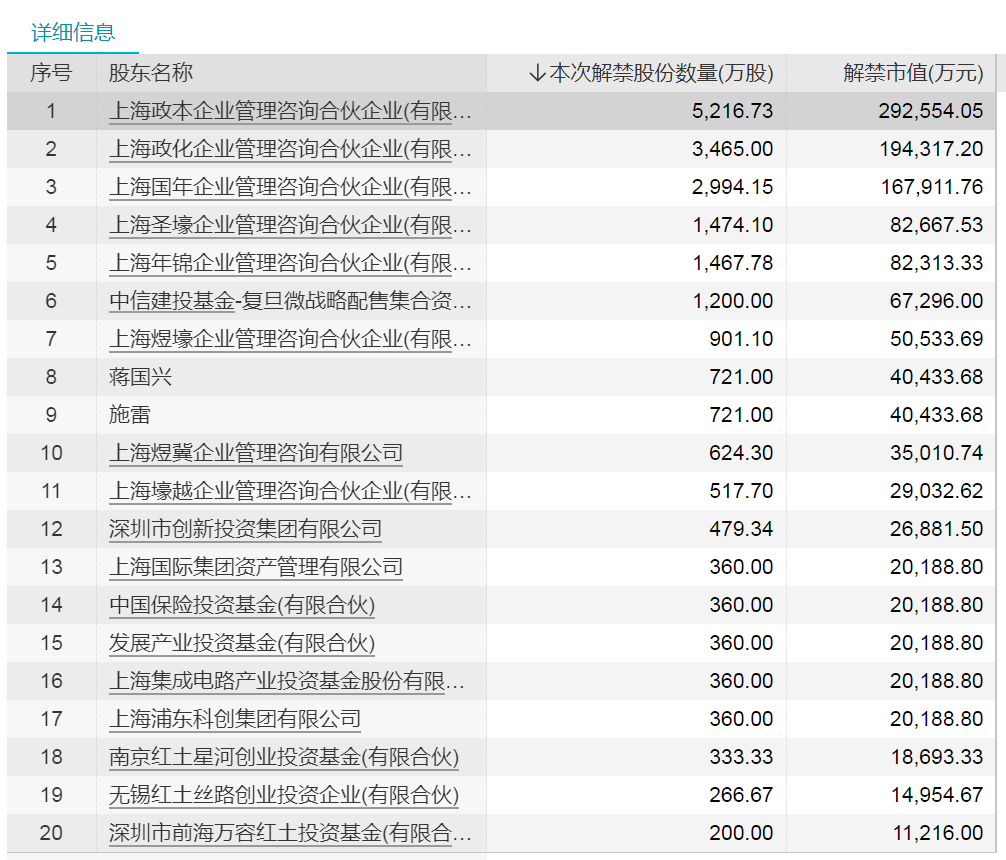Open 上海国际集团资产管理有限公司 link
Screen dimensions: 1006x860
[256, 567]
